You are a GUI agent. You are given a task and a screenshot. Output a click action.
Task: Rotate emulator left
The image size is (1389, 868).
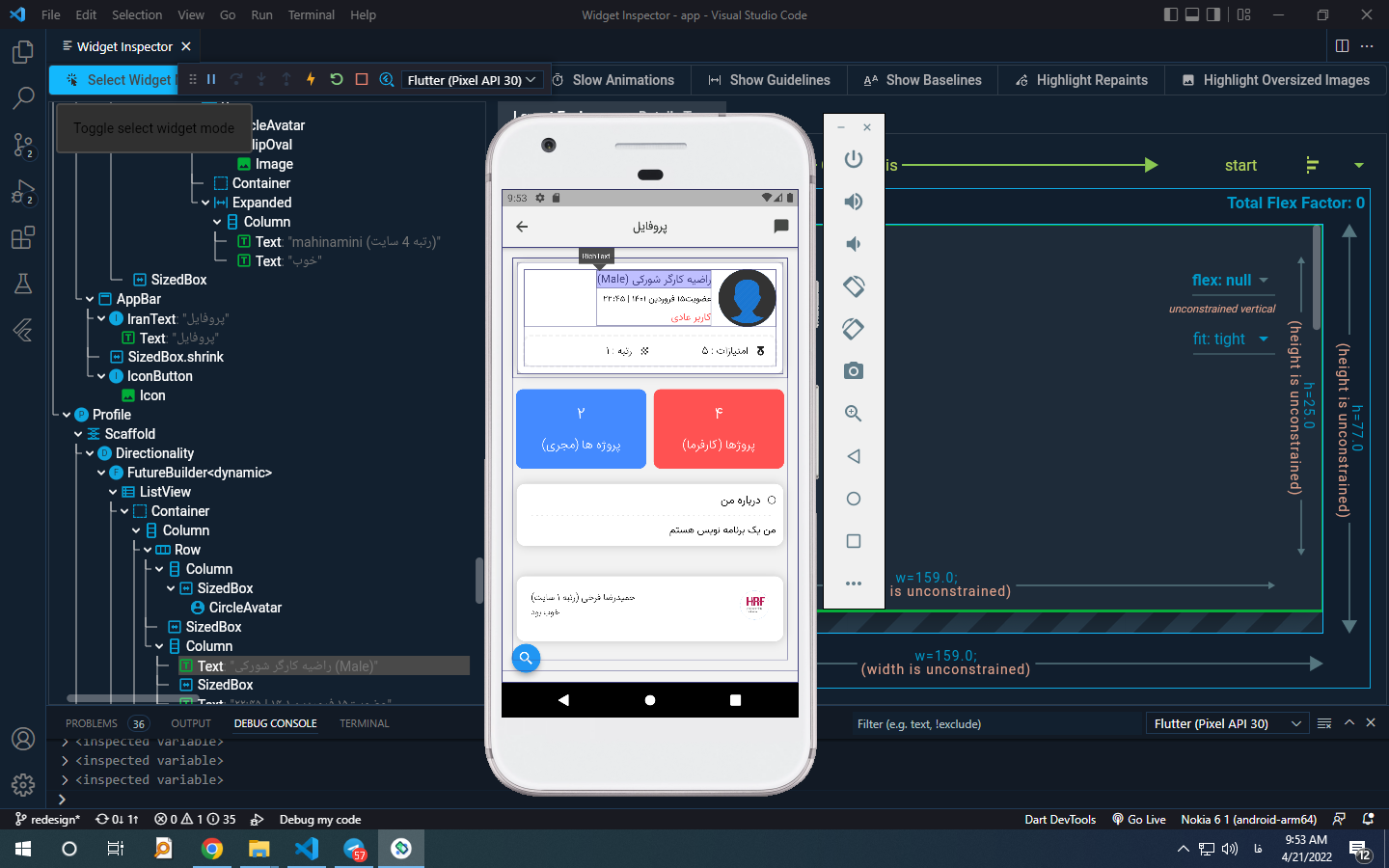(x=854, y=286)
